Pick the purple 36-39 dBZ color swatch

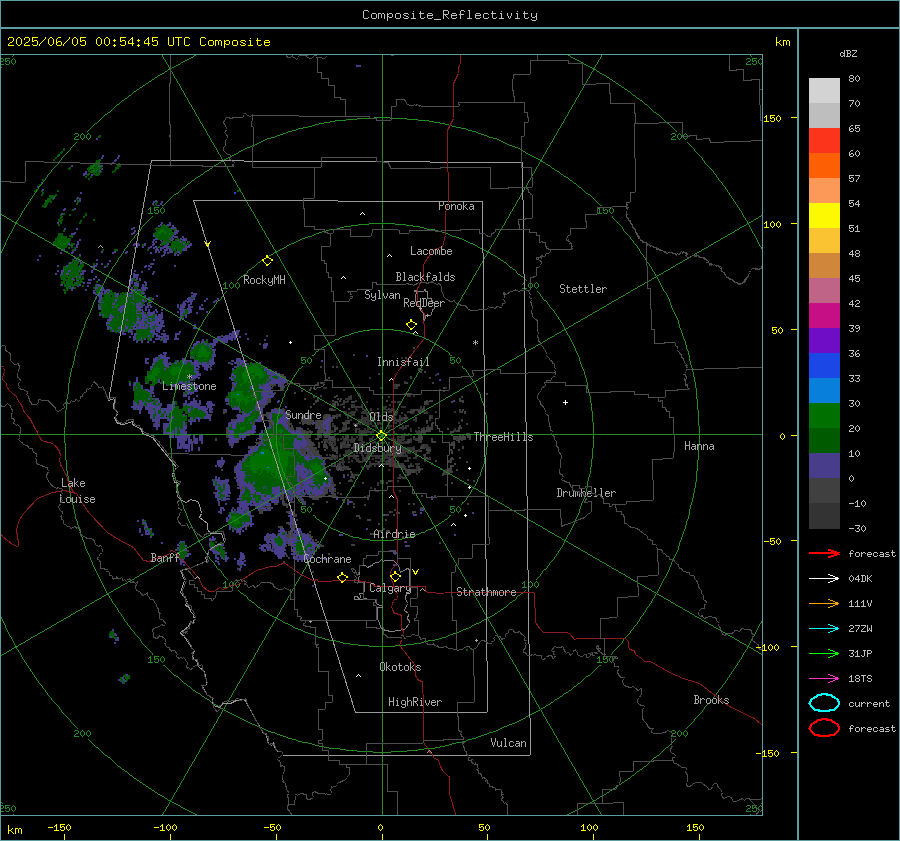click(824, 340)
